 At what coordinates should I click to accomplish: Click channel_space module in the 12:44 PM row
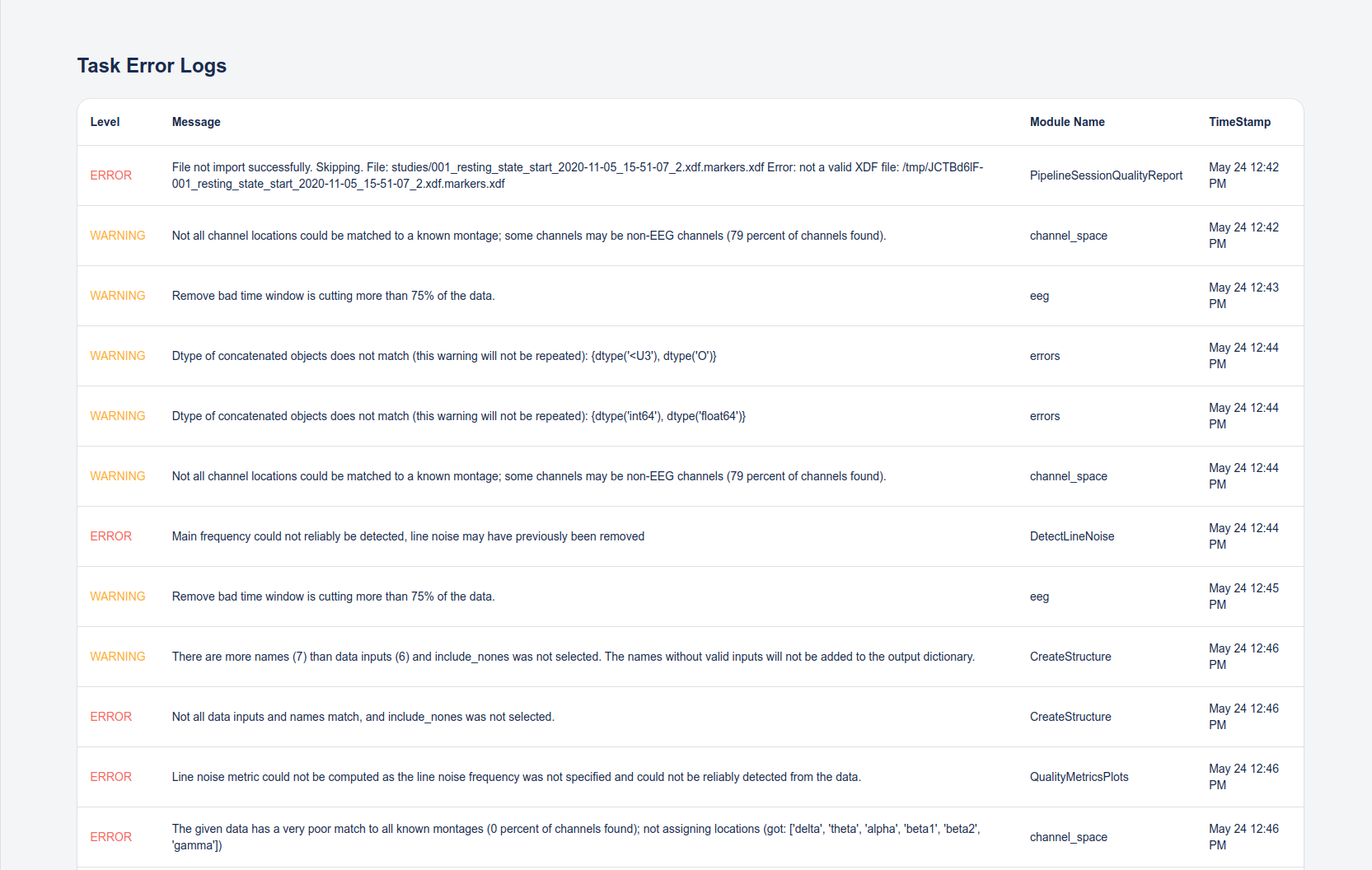coord(1068,476)
